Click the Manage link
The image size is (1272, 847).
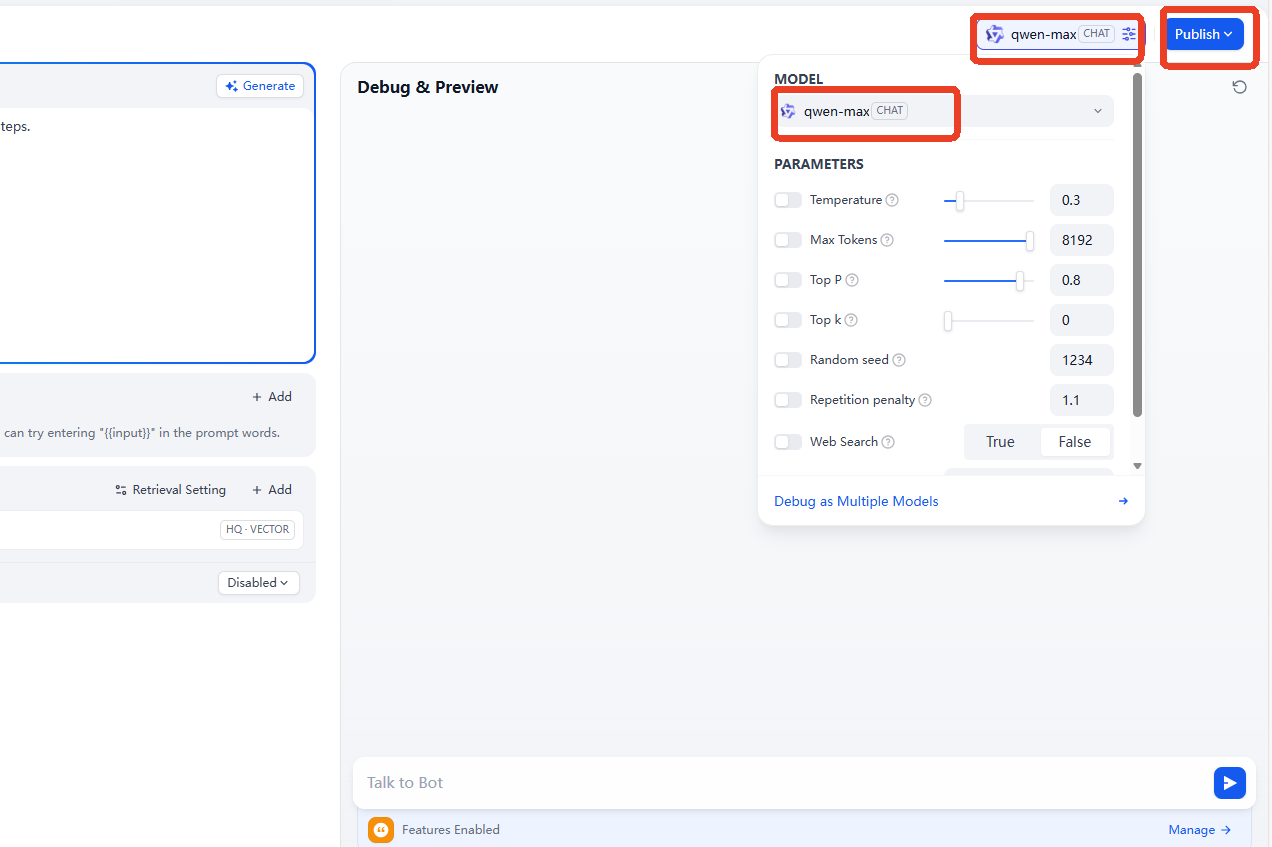(x=1200, y=830)
